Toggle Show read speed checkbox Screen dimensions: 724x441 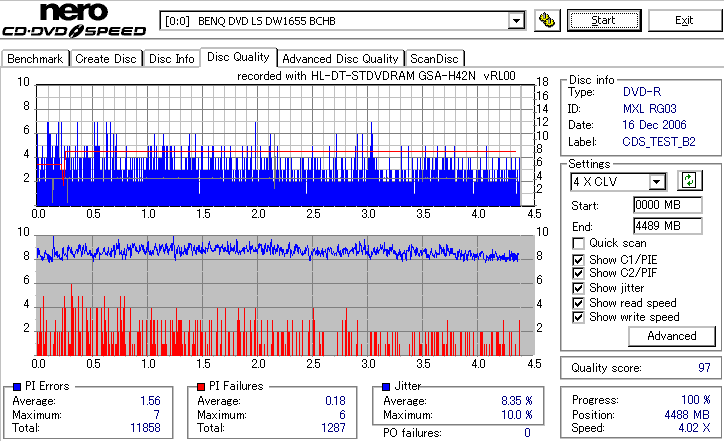click(x=578, y=303)
